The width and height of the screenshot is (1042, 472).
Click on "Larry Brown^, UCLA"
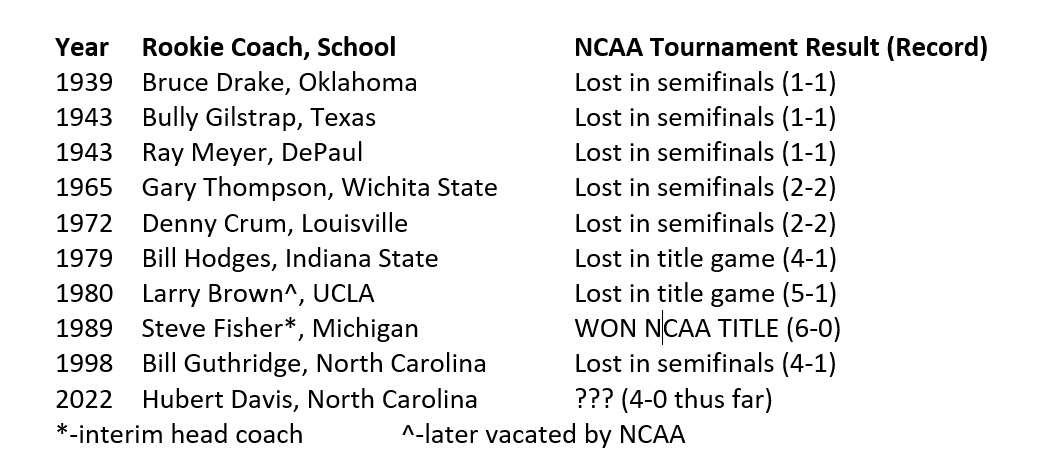click(259, 294)
